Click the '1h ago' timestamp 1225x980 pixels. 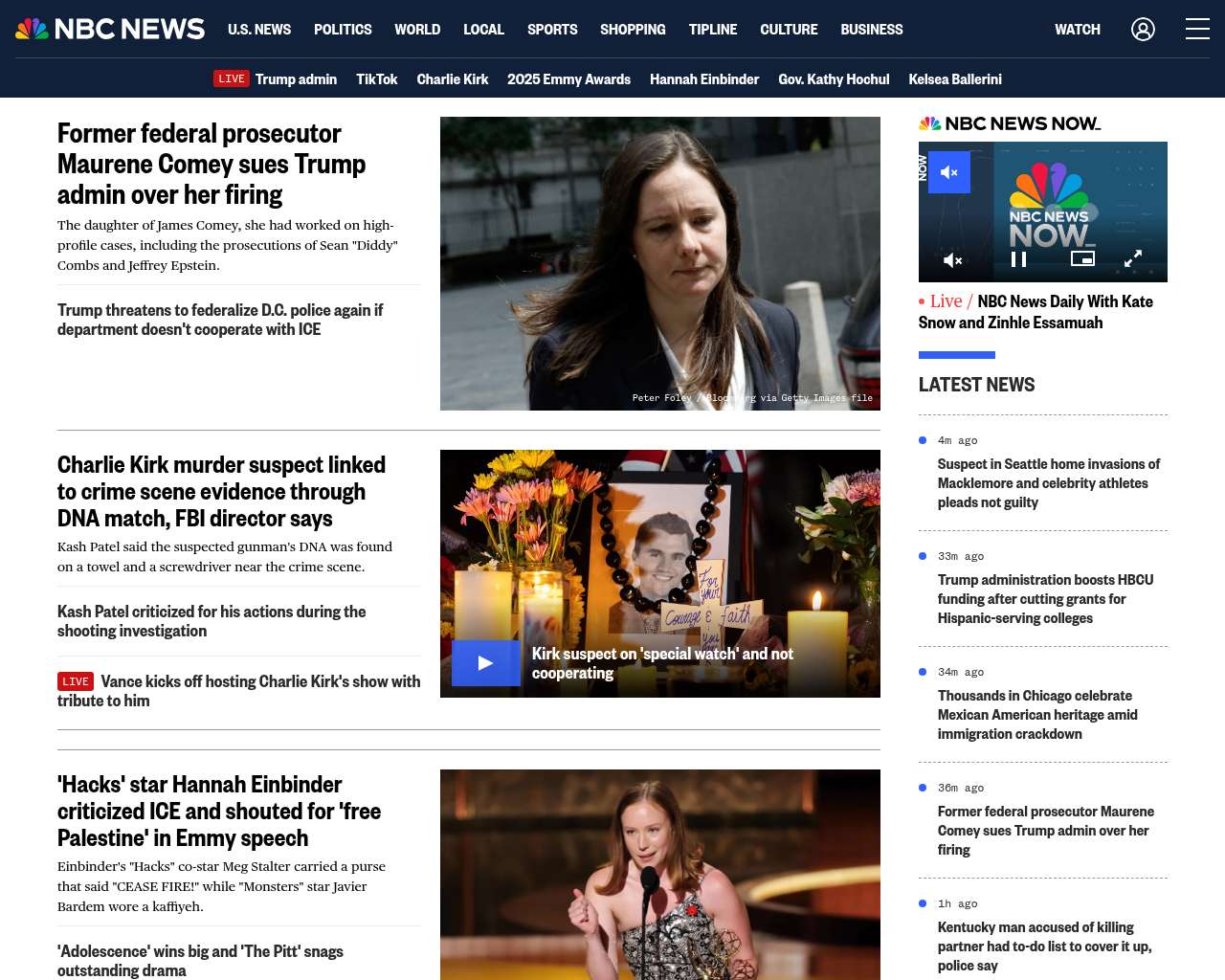[x=957, y=903]
